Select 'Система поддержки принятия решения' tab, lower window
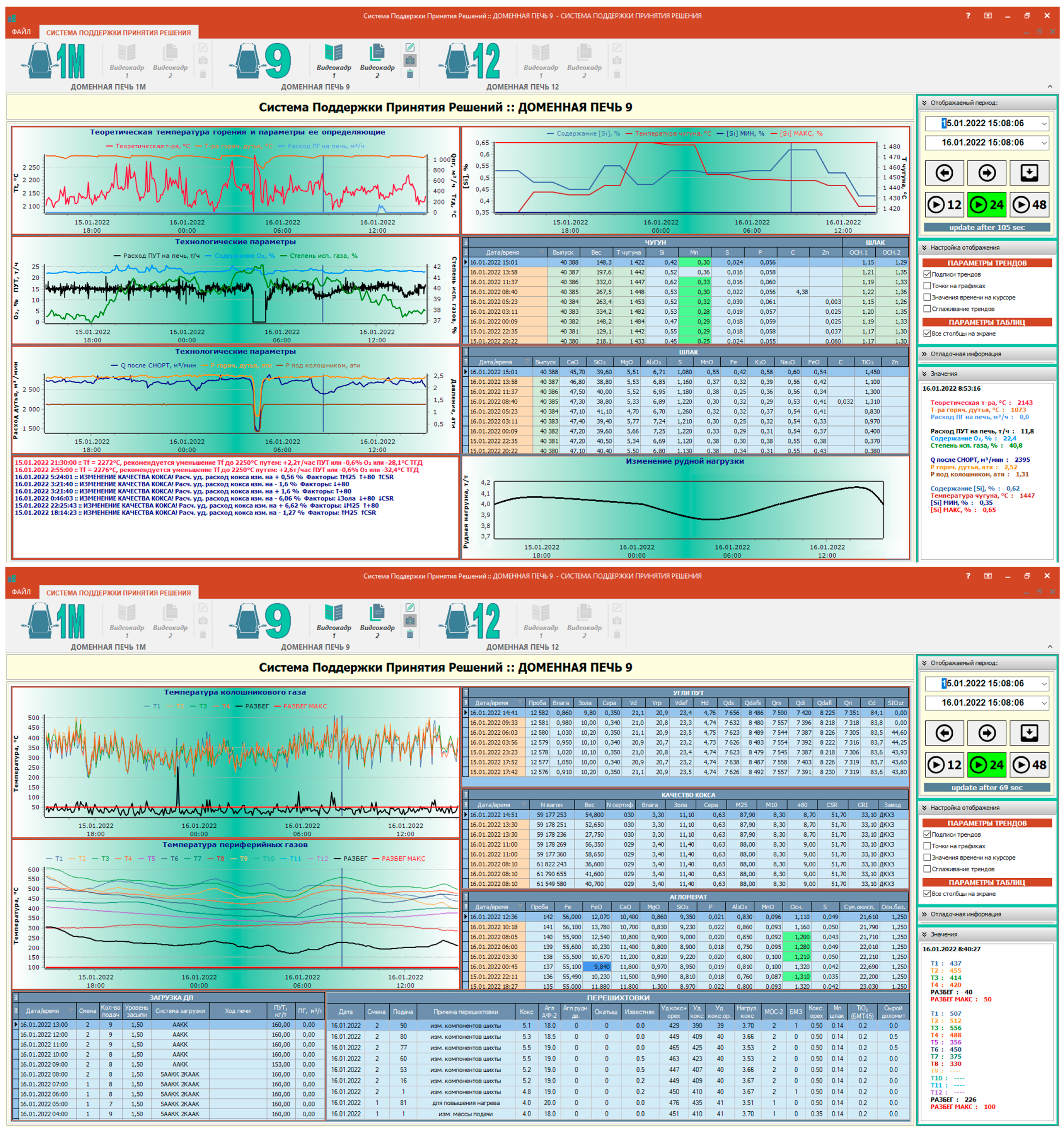This screenshot has height=1131, width=1064. coord(118,593)
